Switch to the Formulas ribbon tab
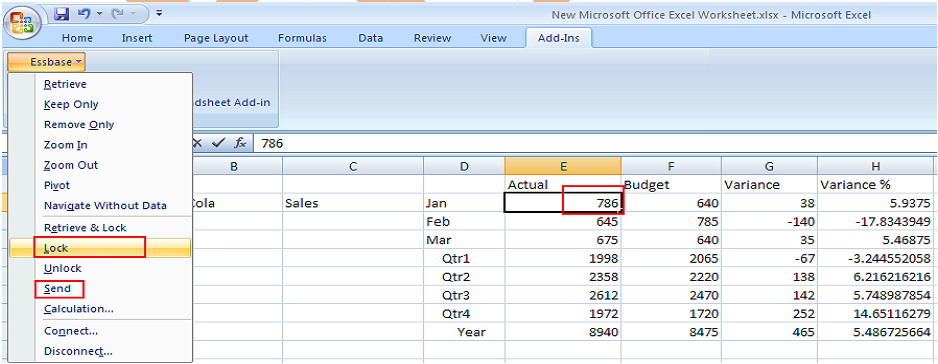938x364 pixels. click(302, 38)
